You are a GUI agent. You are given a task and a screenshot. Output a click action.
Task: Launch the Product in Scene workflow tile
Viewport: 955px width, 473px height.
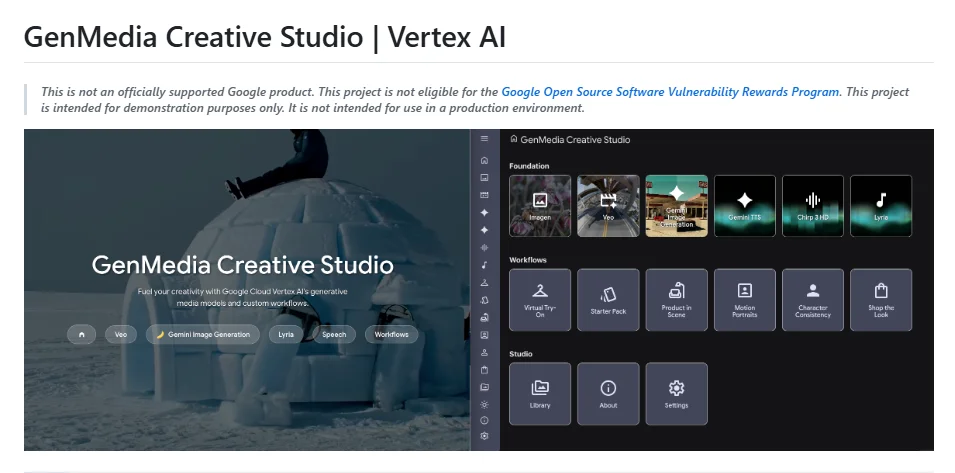[677, 300]
